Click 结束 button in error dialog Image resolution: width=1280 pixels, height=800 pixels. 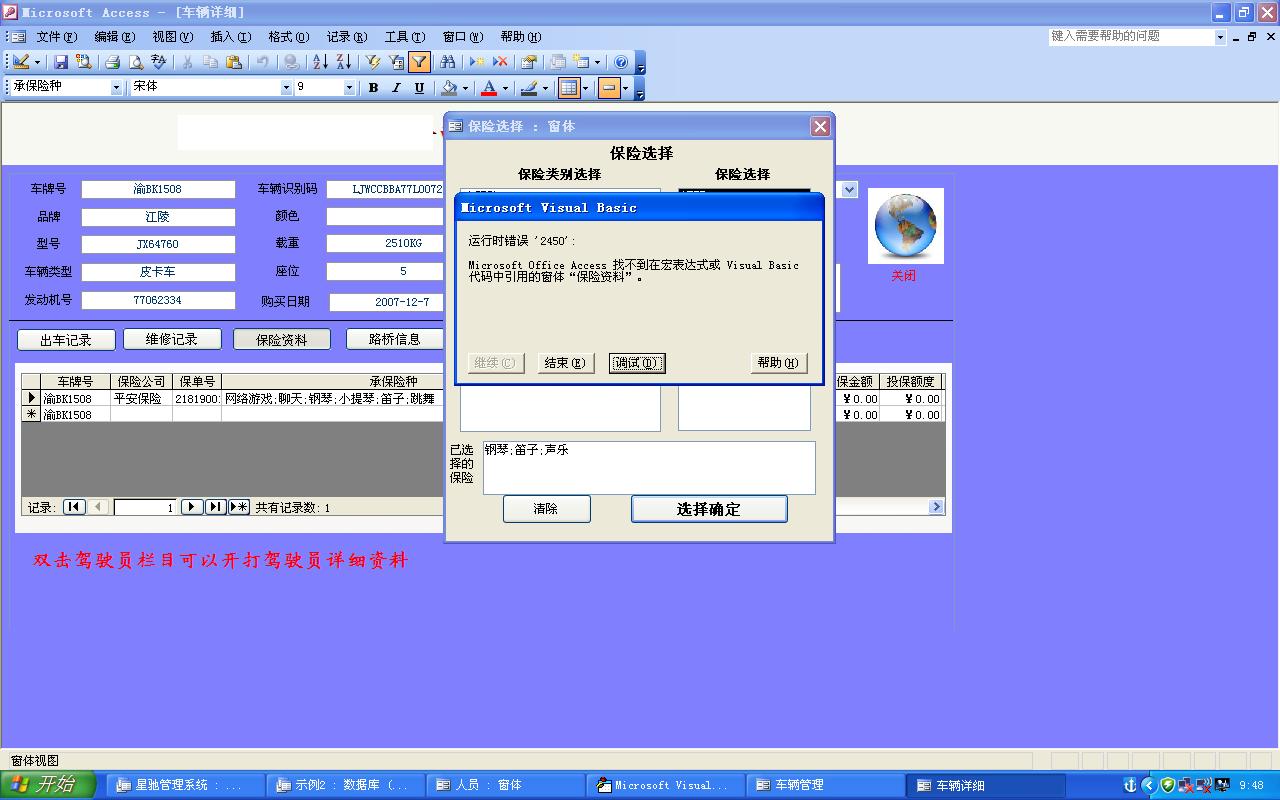coord(565,363)
